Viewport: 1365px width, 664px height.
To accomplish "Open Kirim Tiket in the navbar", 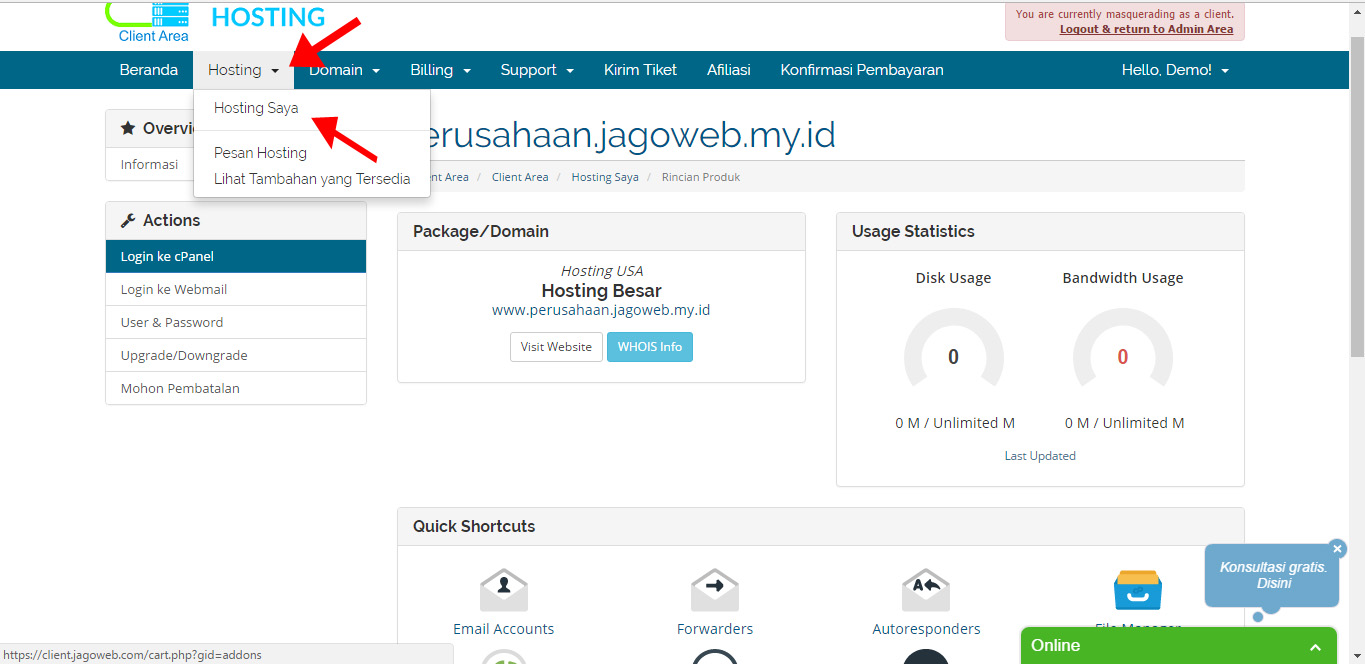I will click(640, 70).
